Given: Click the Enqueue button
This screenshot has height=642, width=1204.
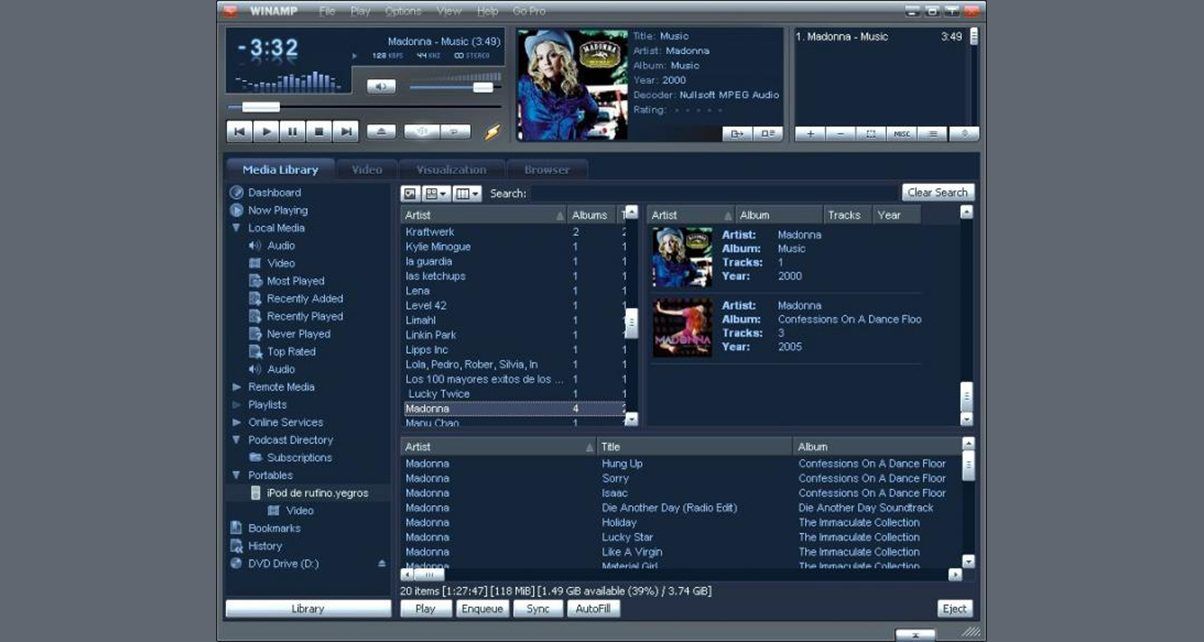Looking at the screenshot, I should coord(482,609).
